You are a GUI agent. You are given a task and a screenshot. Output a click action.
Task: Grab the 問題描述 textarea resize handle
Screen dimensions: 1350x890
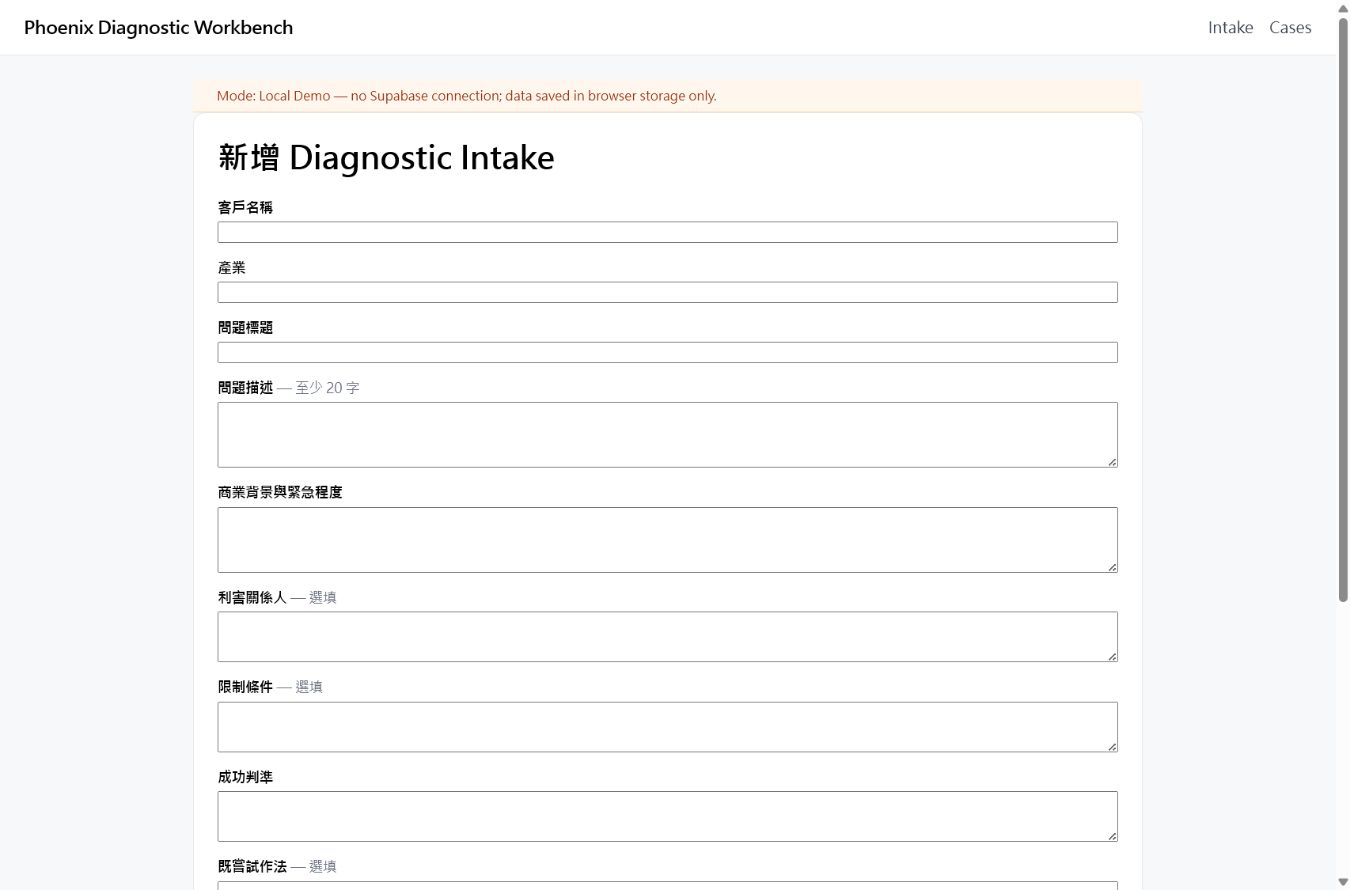click(x=1111, y=461)
